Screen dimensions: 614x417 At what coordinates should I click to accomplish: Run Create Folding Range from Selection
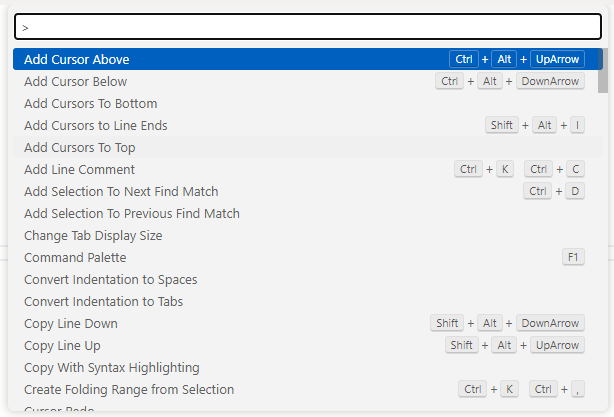pos(129,390)
